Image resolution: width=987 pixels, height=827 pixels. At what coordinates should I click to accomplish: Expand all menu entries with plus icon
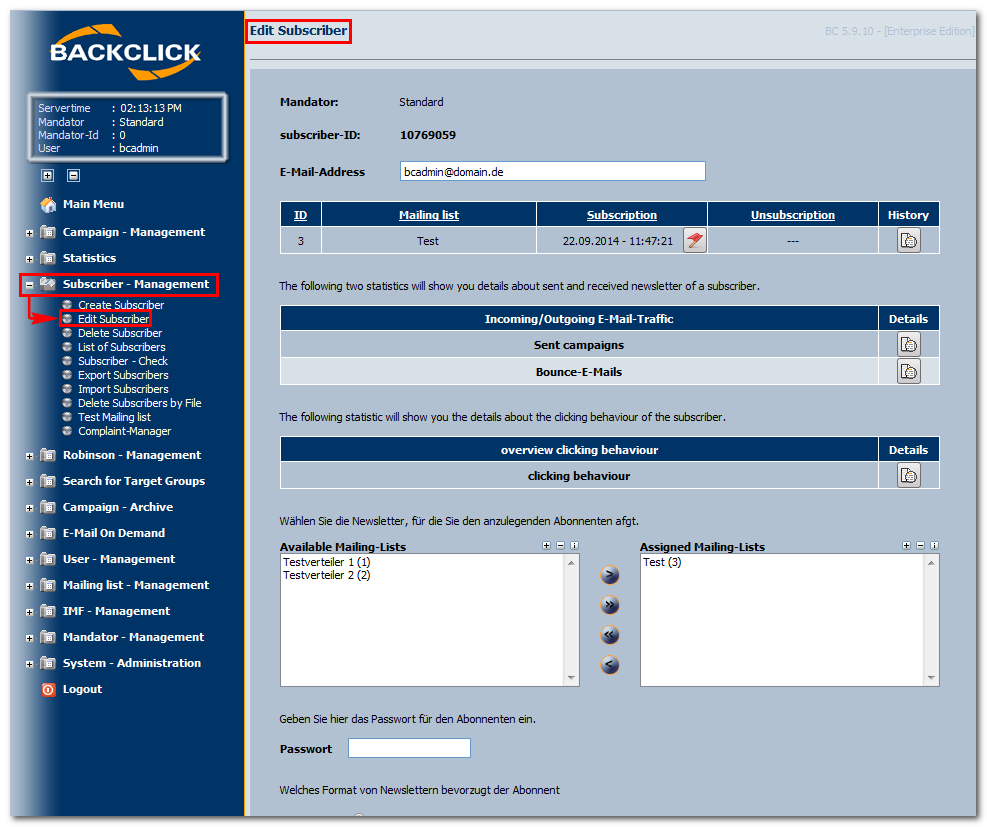tap(48, 176)
